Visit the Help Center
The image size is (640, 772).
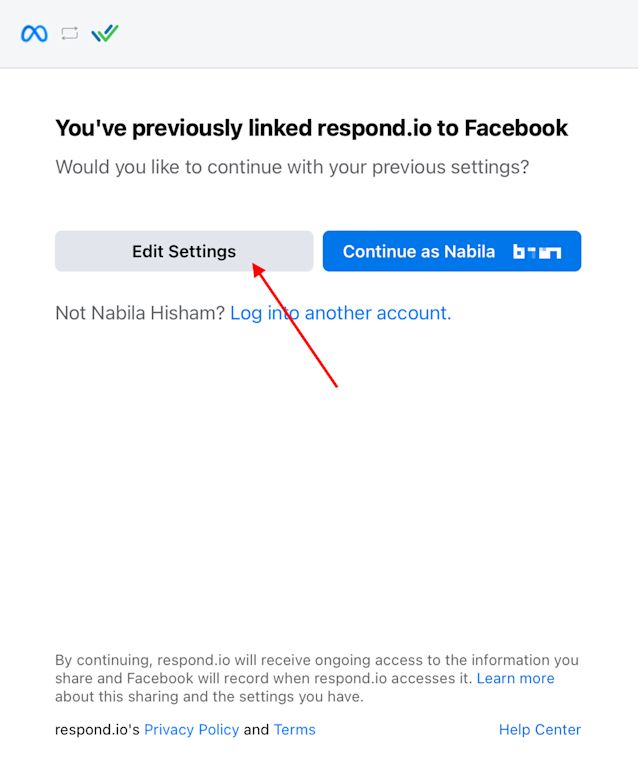click(x=540, y=730)
